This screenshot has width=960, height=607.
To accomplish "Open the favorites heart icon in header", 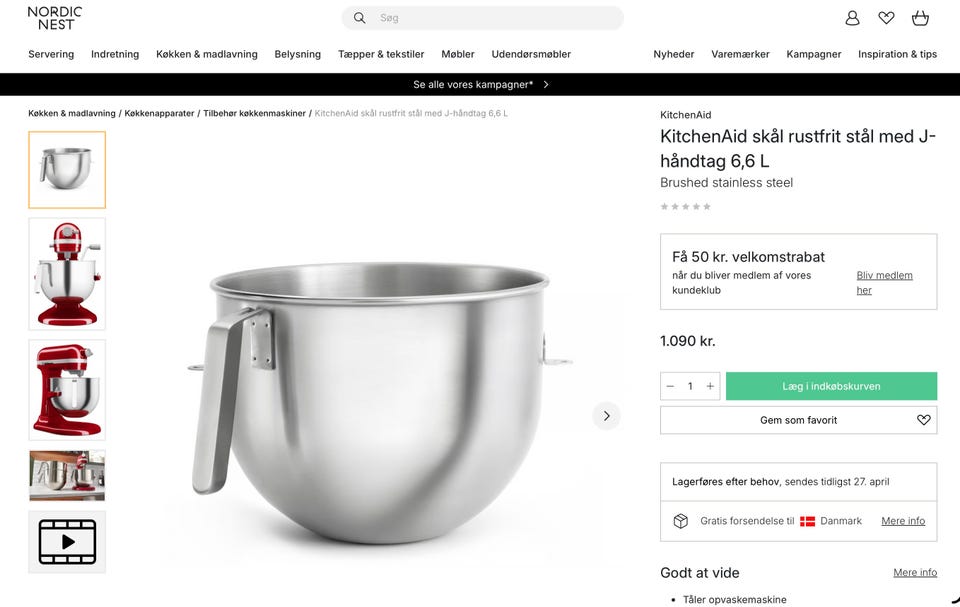I will tap(886, 18).
